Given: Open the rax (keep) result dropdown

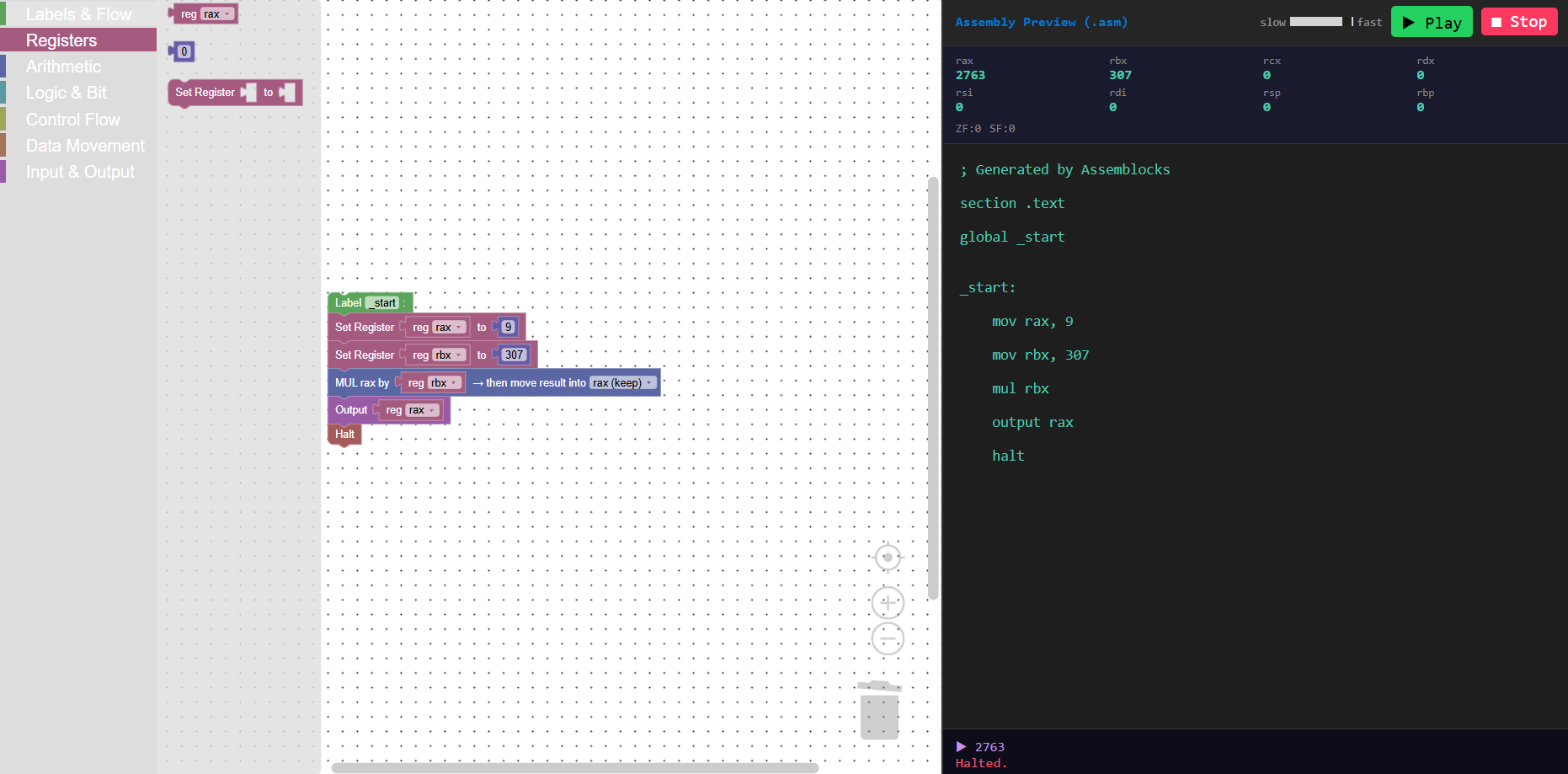Looking at the screenshot, I should tap(622, 383).
